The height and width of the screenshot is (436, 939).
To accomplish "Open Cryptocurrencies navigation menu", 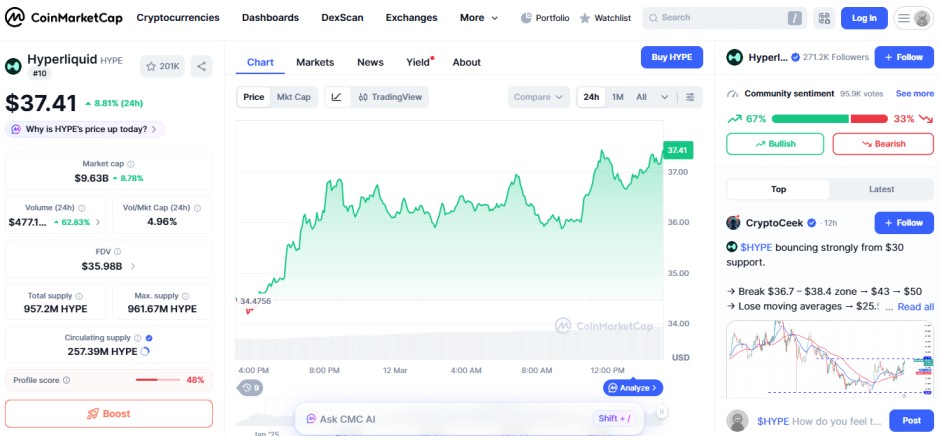I will (178, 18).
